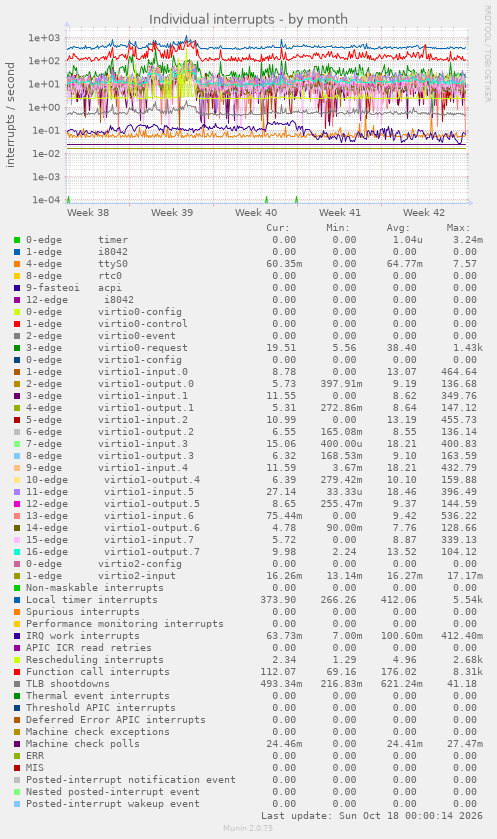497x839 pixels.
Task: Click the swatch next to Spurious interrupts
Action: [17, 612]
